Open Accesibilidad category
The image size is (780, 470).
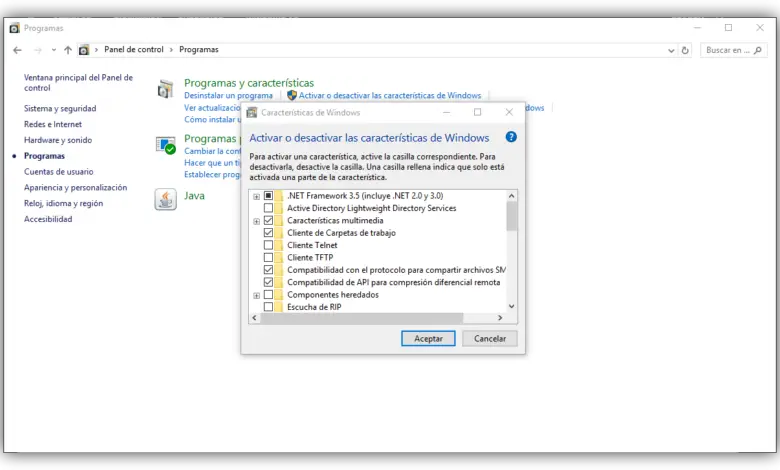48,219
